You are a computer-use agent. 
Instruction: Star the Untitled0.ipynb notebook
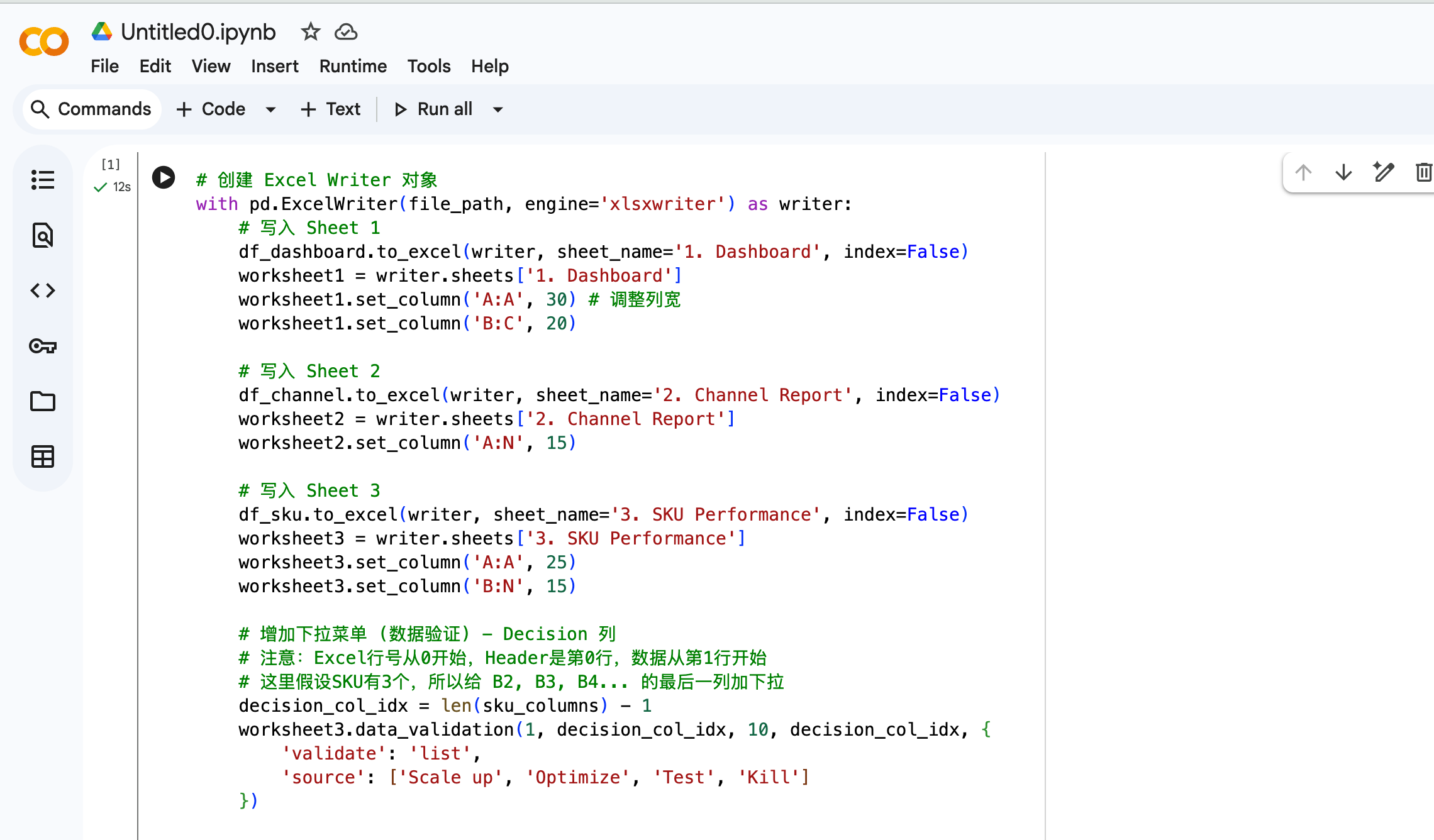(310, 31)
